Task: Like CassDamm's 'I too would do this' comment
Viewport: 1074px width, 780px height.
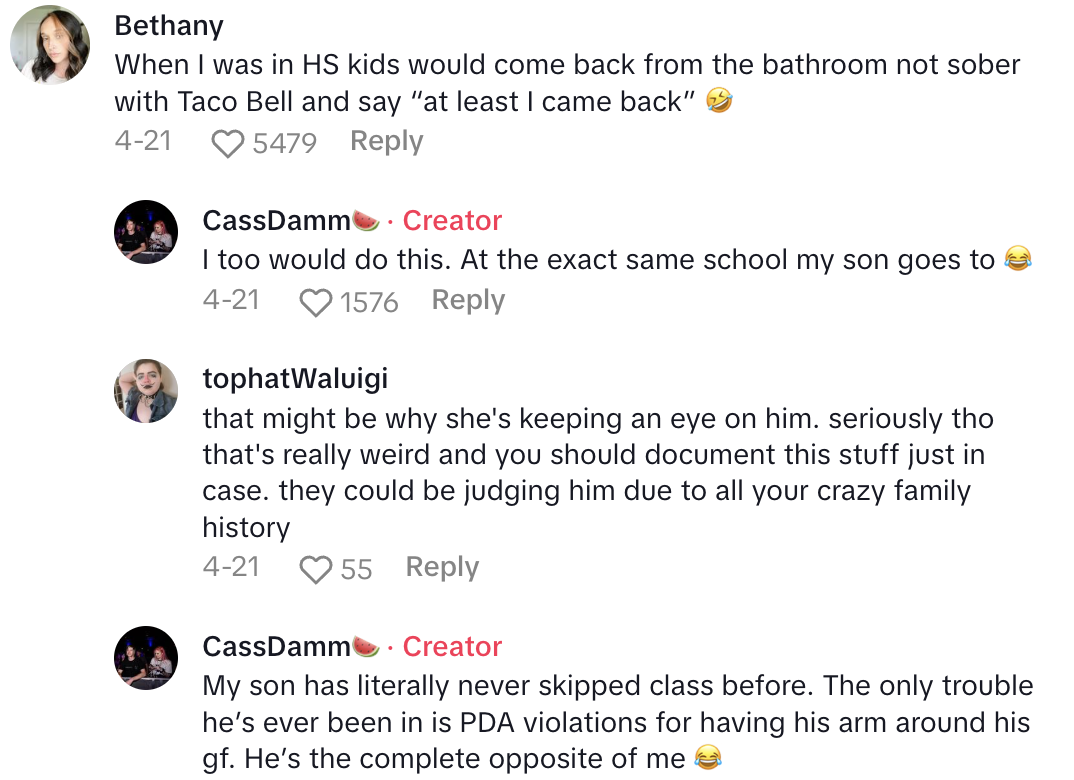Action: (316, 302)
